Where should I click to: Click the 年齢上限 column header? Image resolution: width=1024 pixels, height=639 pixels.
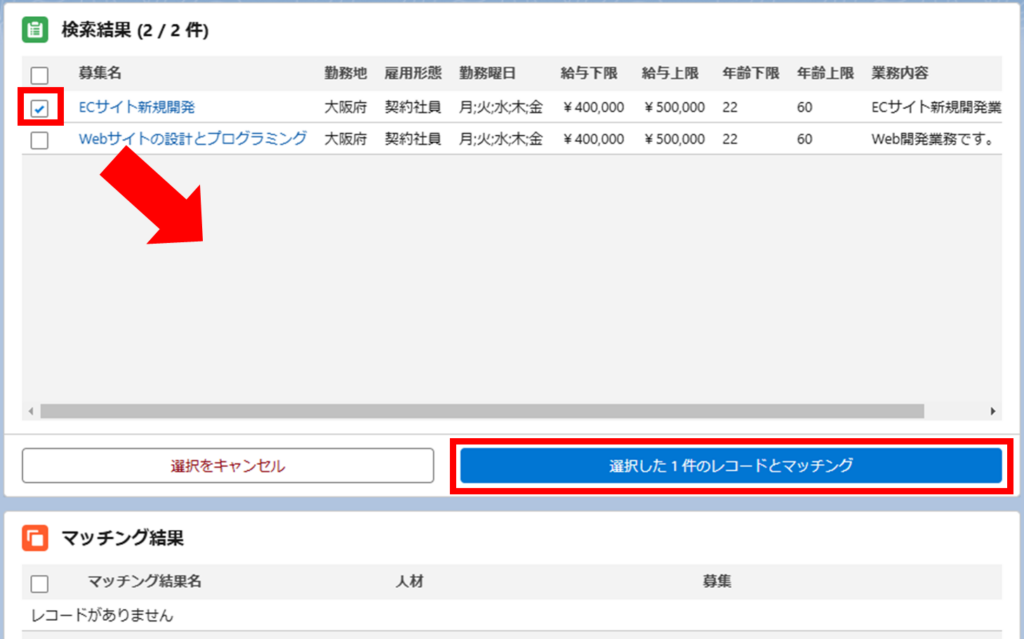point(825,74)
